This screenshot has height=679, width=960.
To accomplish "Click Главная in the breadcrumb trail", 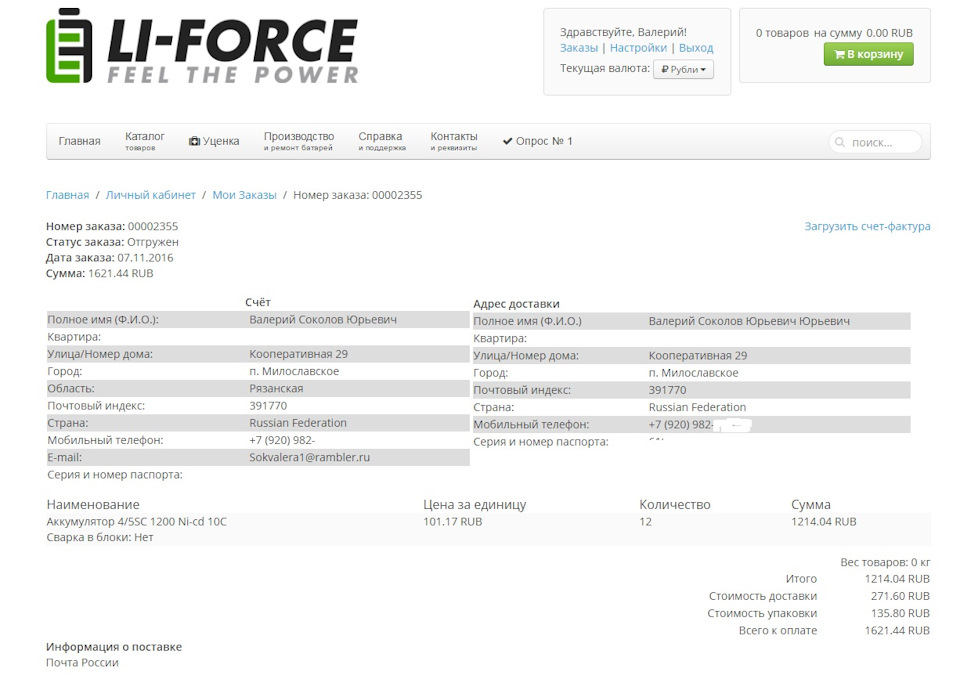I will pyautogui.click(x=67, y=195).
